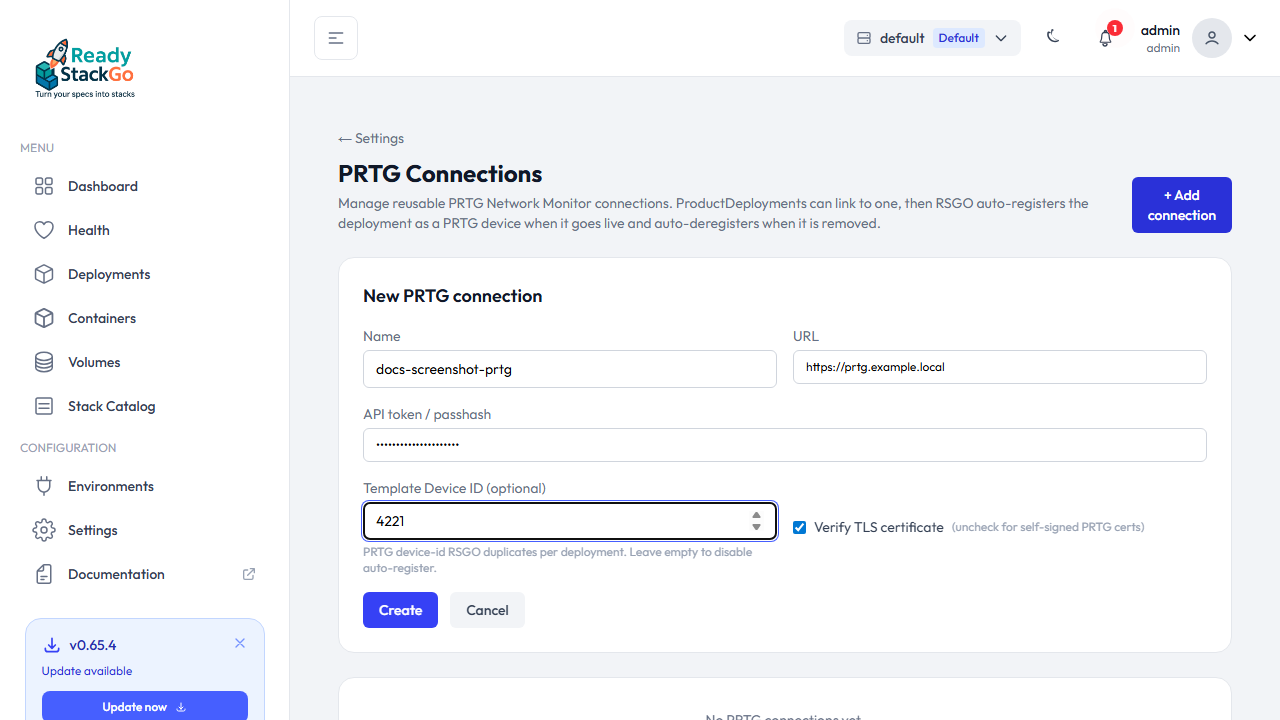
Task: Click the download icon beside v0.65.4
Action: click(52, 645)
